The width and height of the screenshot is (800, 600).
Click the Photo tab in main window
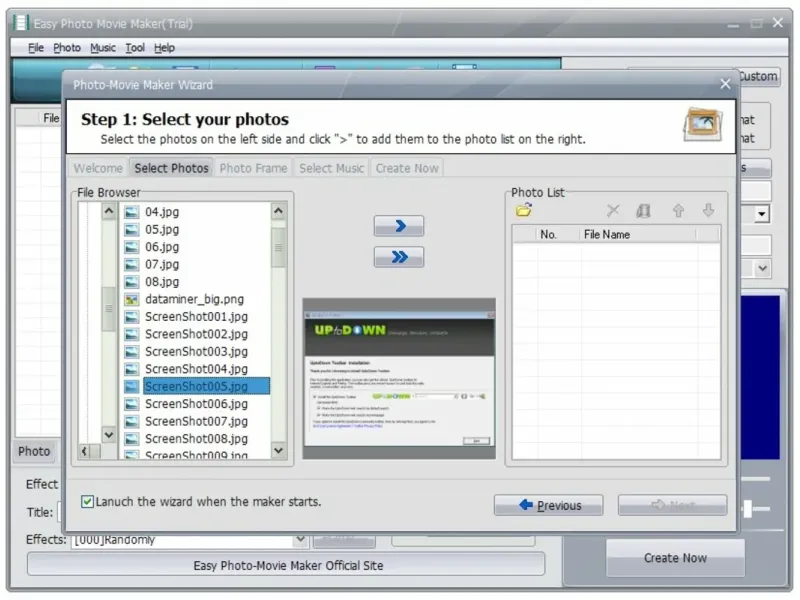[34, 452]
